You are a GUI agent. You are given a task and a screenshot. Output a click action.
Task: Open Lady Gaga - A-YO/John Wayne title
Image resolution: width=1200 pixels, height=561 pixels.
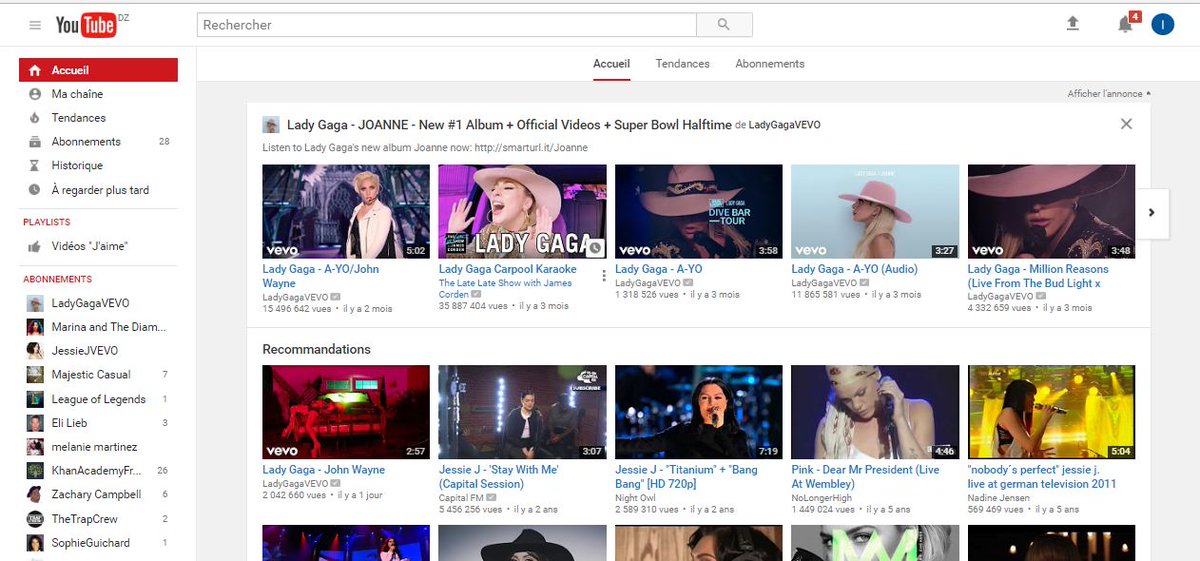(321, 276)
